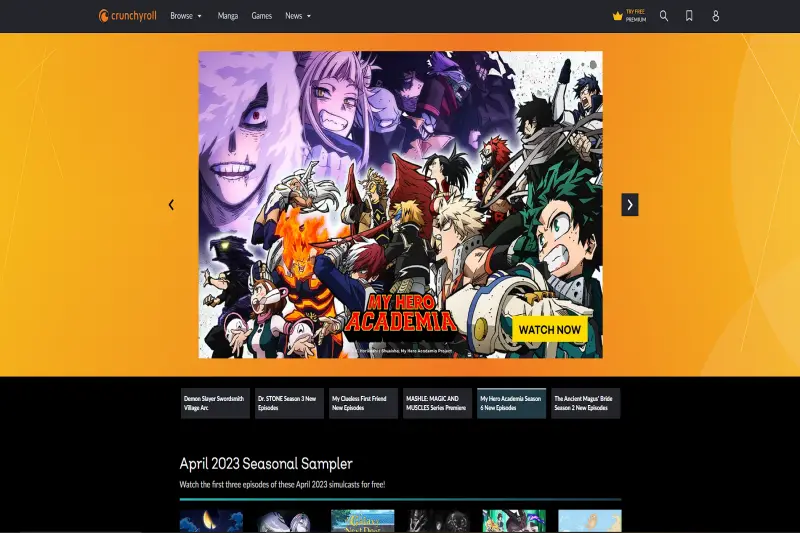Open the account profile icon
800x533 pixels.
point(716,16)
